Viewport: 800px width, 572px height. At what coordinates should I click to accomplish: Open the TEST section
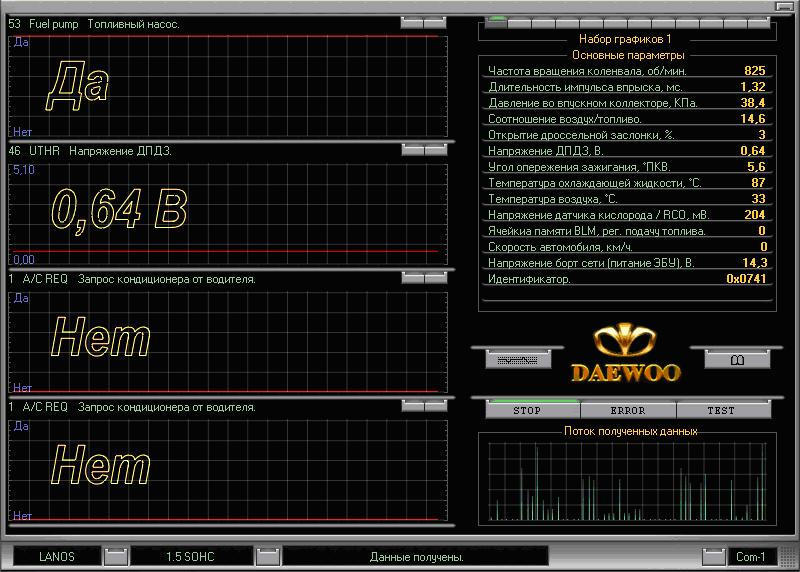tap(721, 410)
